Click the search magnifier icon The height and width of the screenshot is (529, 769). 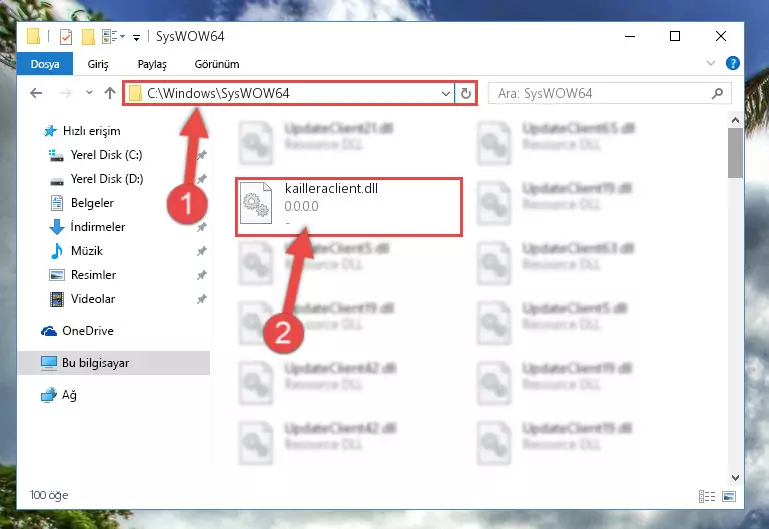(718, 93)
